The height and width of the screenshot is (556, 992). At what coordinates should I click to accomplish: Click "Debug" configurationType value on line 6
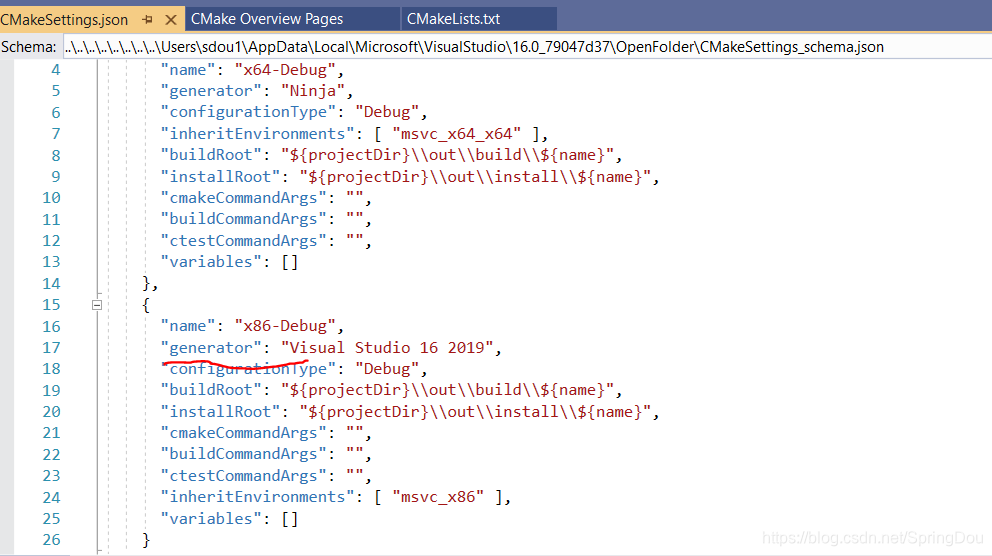tap(387, 112)
